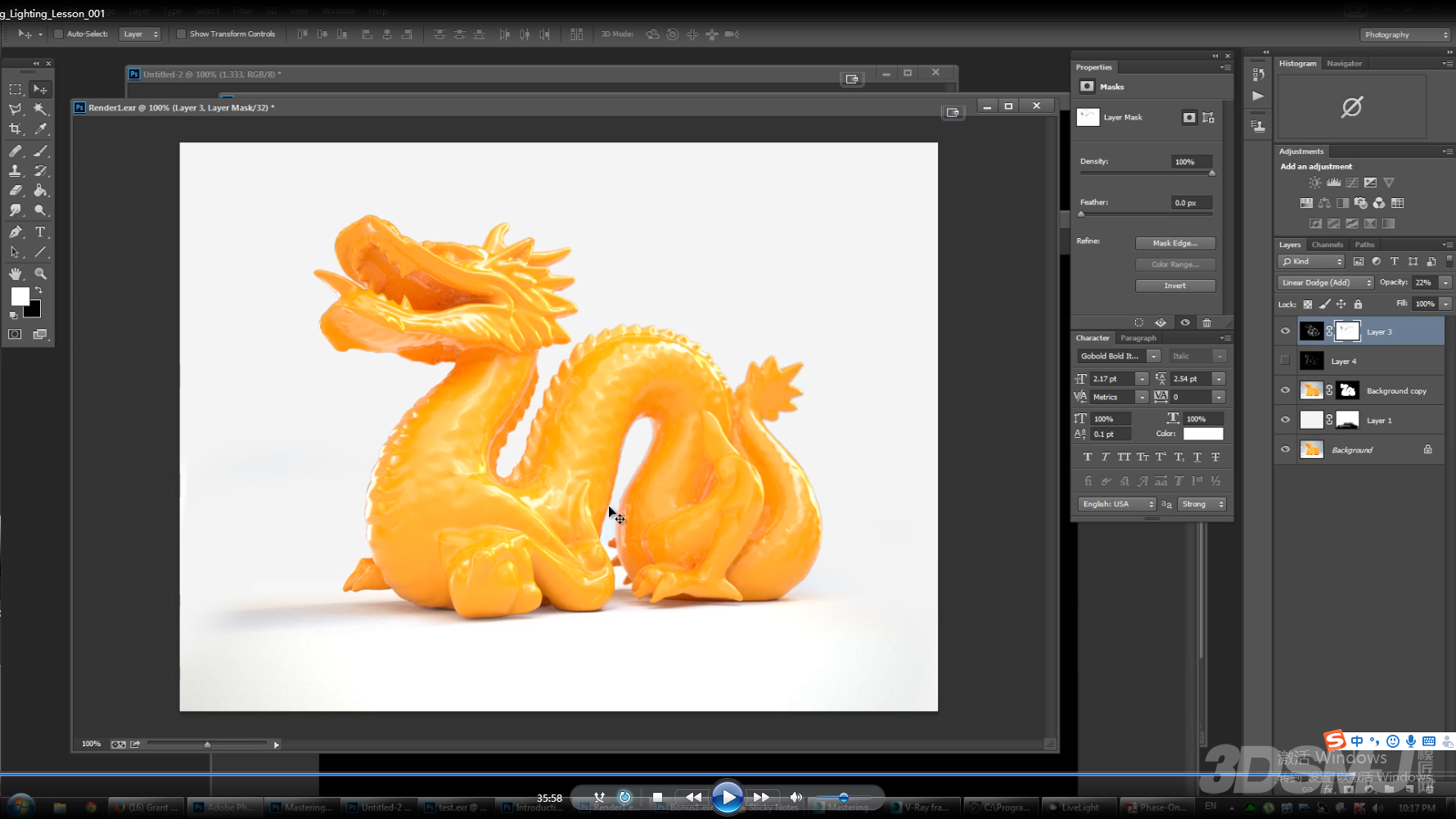Hide Layer 3 visibility eye
This screenshot has width=1456, height=819.
click(1285, 331)
